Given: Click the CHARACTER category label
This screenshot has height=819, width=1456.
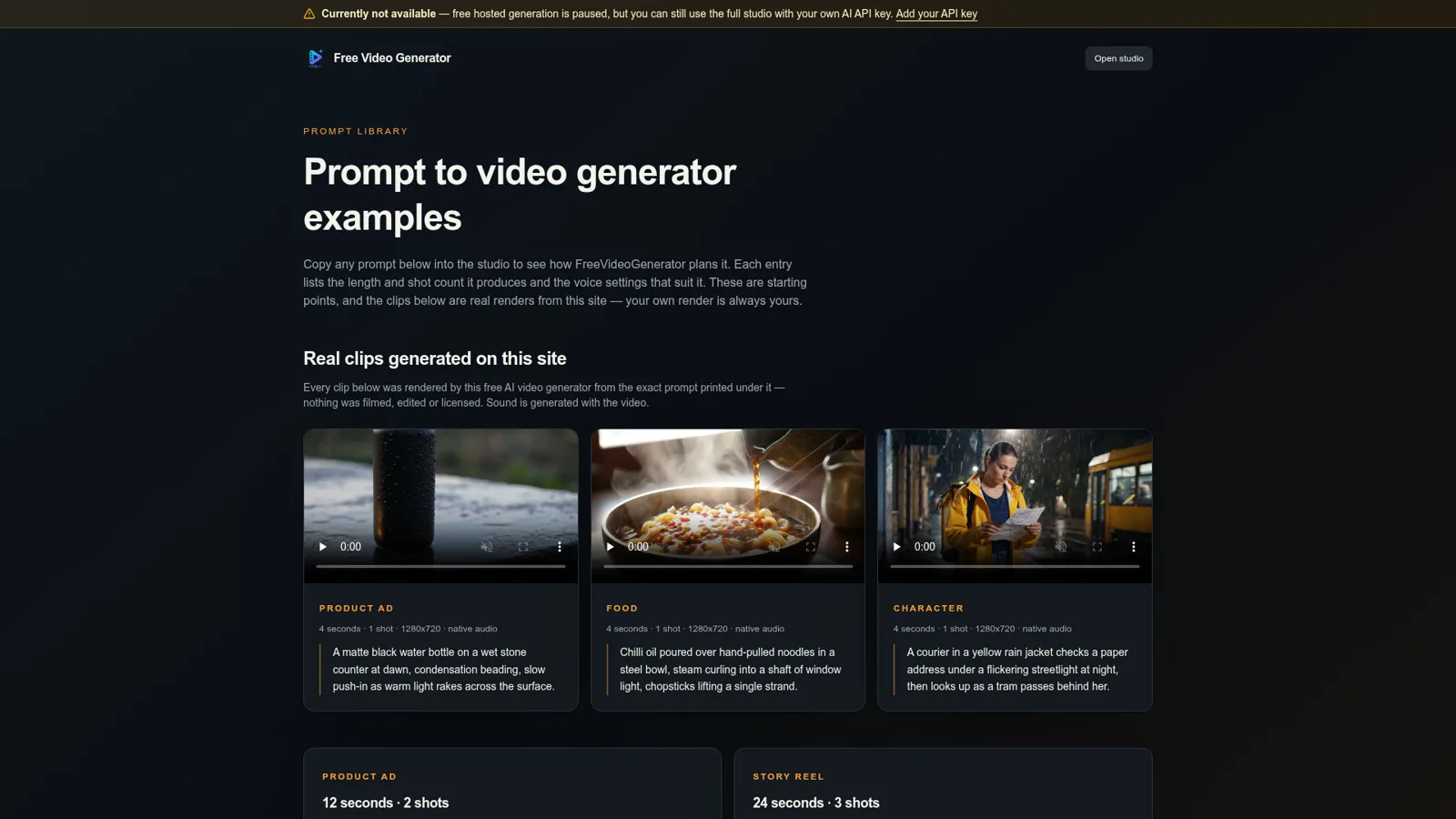Looking at the screenshot, I should [928, 608].
